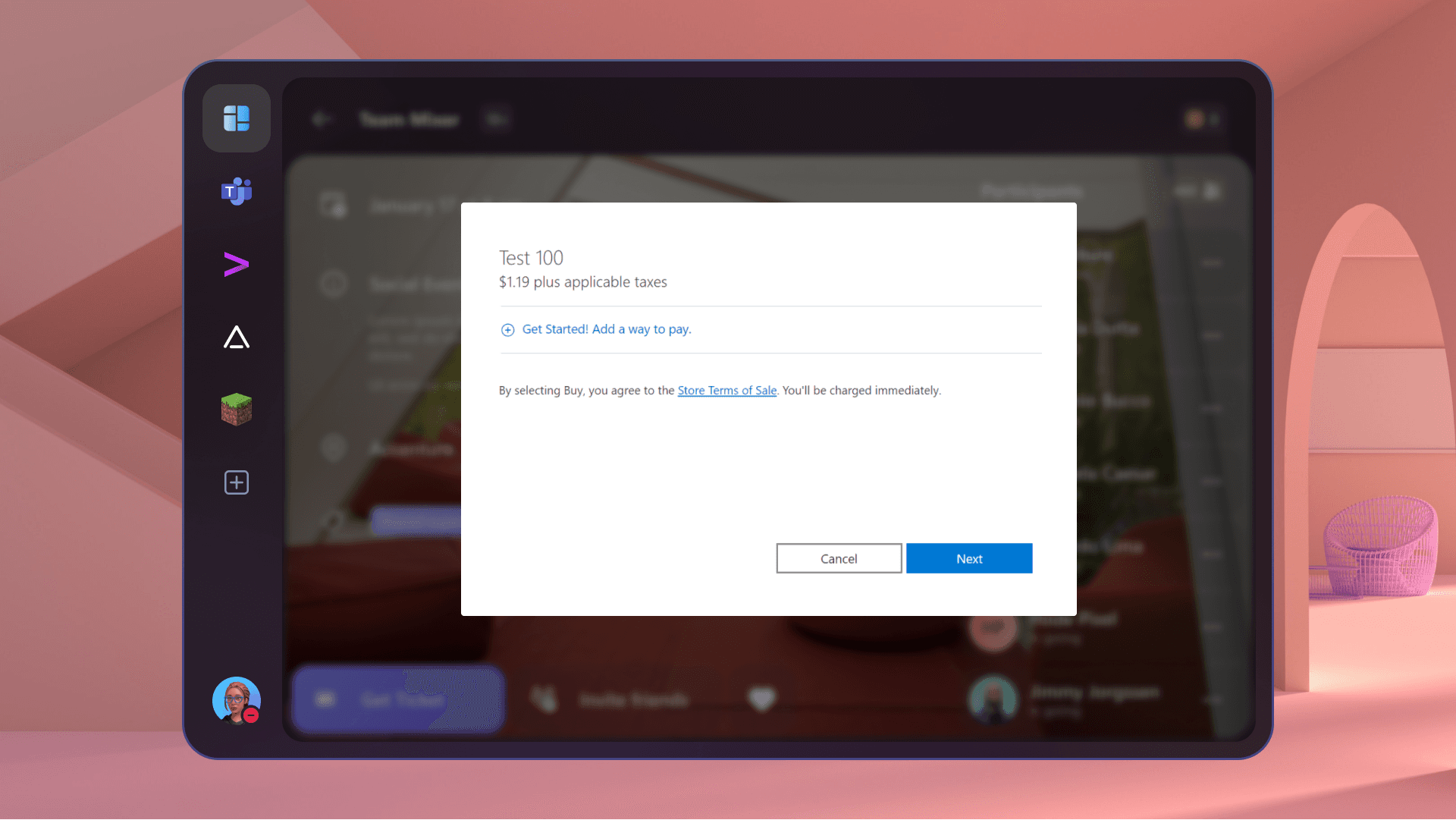
Task: Cancel the Test 100 purchase
Action: click(x=839, y=558)
